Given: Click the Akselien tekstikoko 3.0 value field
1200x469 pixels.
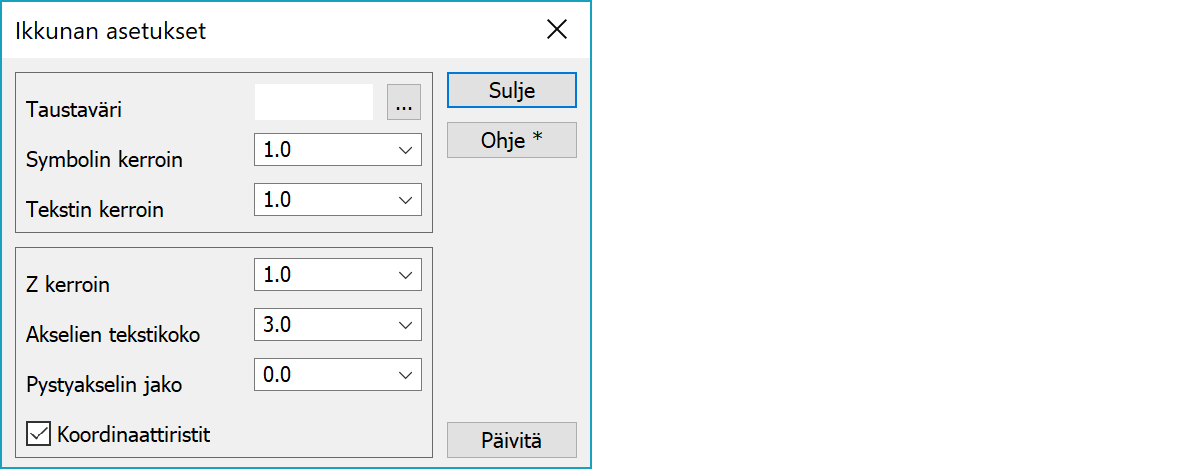Looking at the screenshot, I should pos(320,324).
